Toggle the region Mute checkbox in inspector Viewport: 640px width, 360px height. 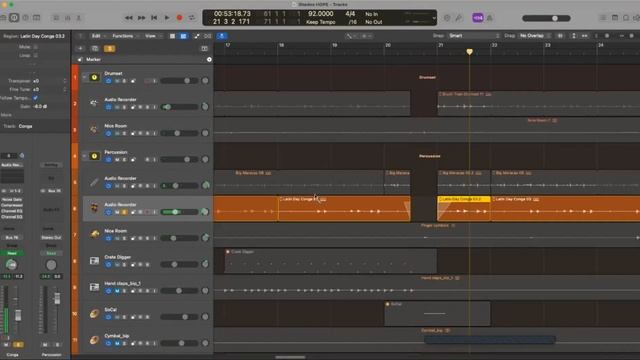[36, 47]
